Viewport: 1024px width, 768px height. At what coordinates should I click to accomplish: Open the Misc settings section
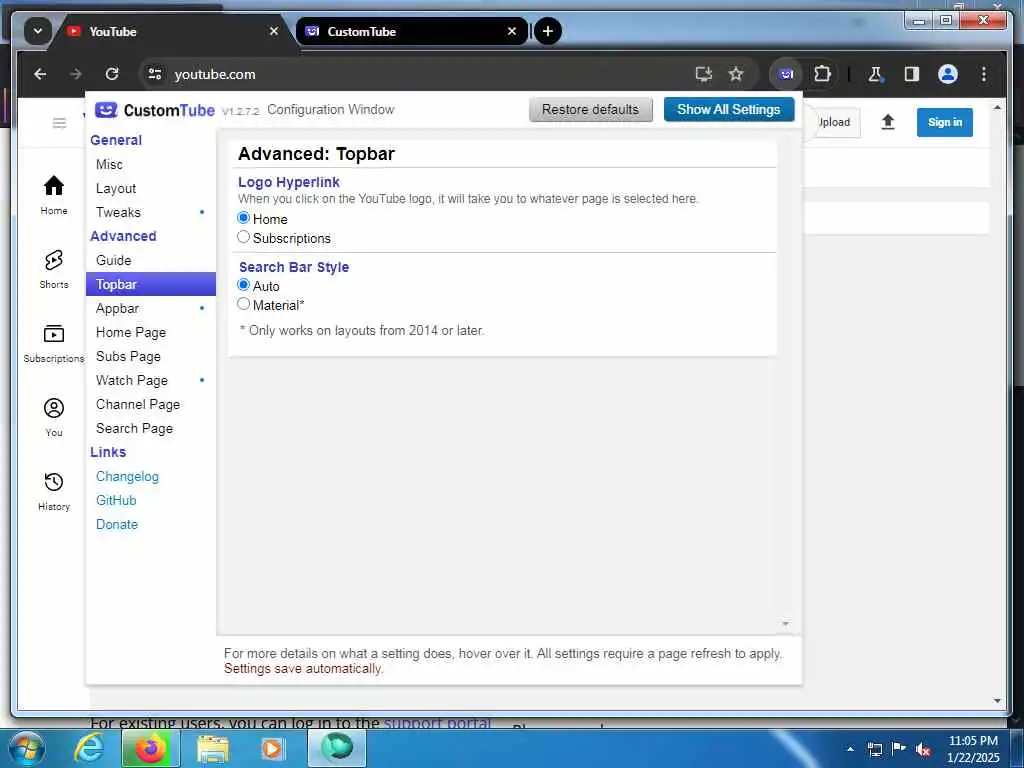pos(151,165)
